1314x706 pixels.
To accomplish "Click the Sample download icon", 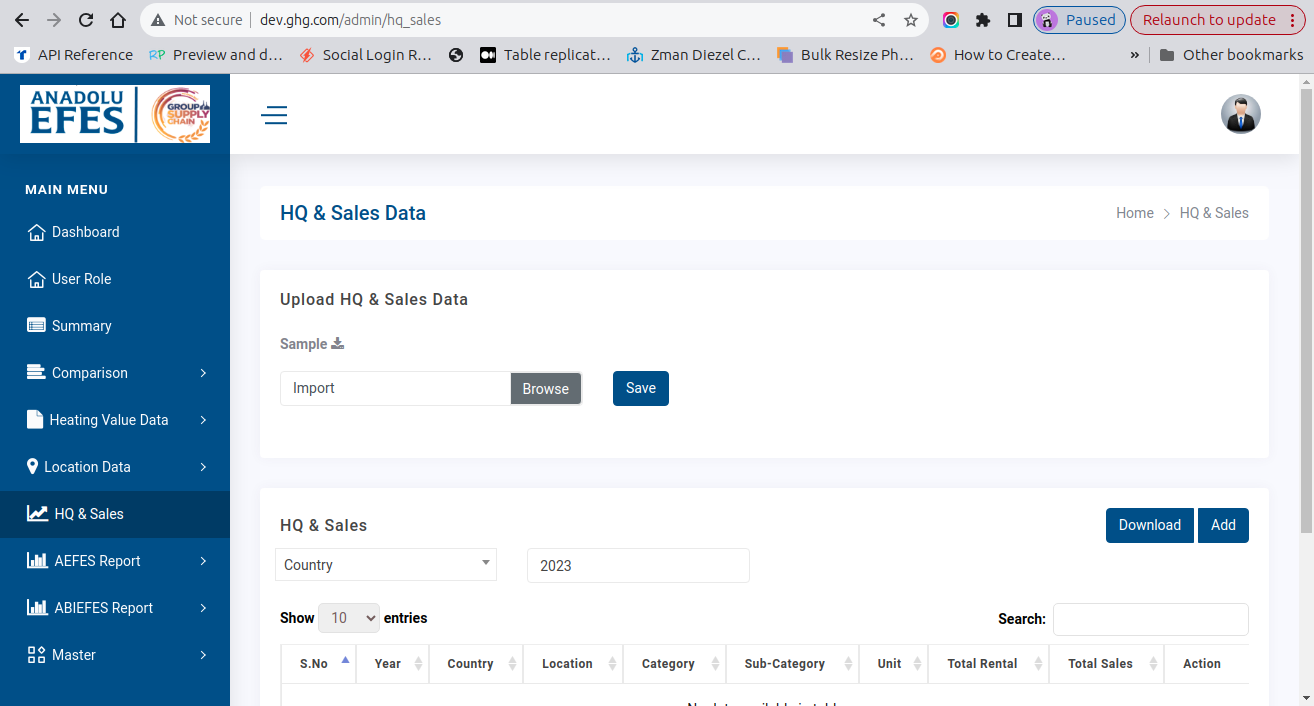I will click(338, 344).
